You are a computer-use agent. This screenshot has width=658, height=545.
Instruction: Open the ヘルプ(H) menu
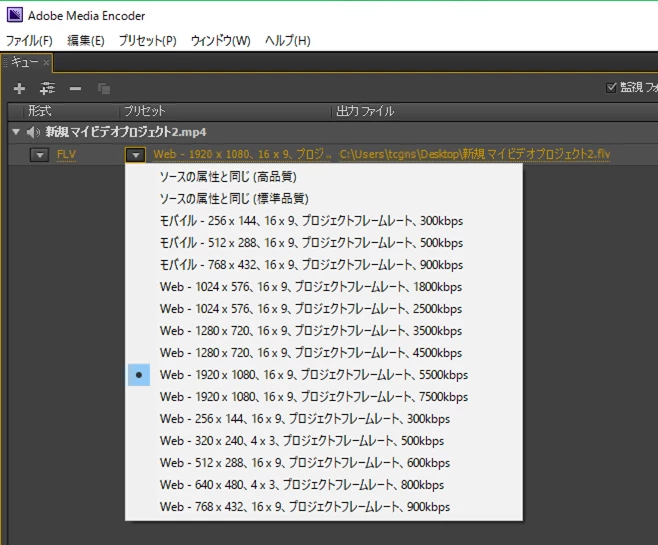coord(288,41)
